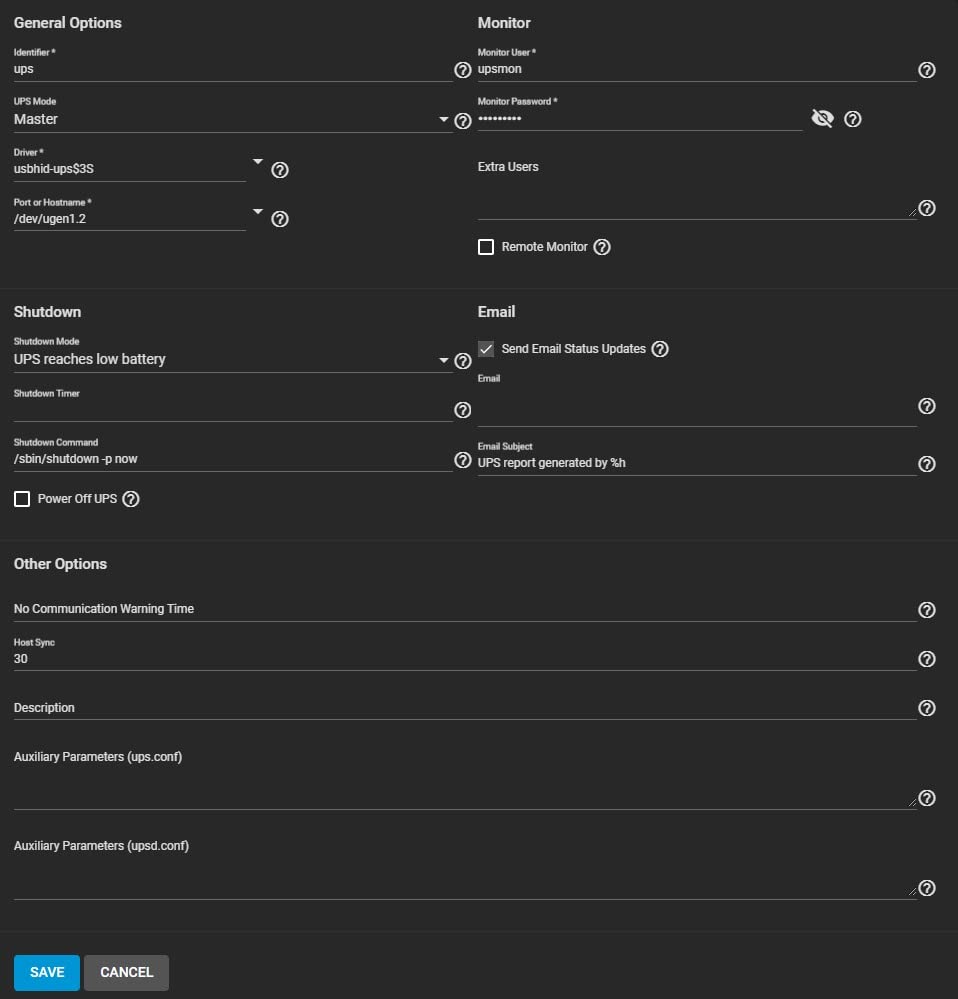Click the CANCEL button
Screen dimensions: 958x999
click(x=126, y=972)
